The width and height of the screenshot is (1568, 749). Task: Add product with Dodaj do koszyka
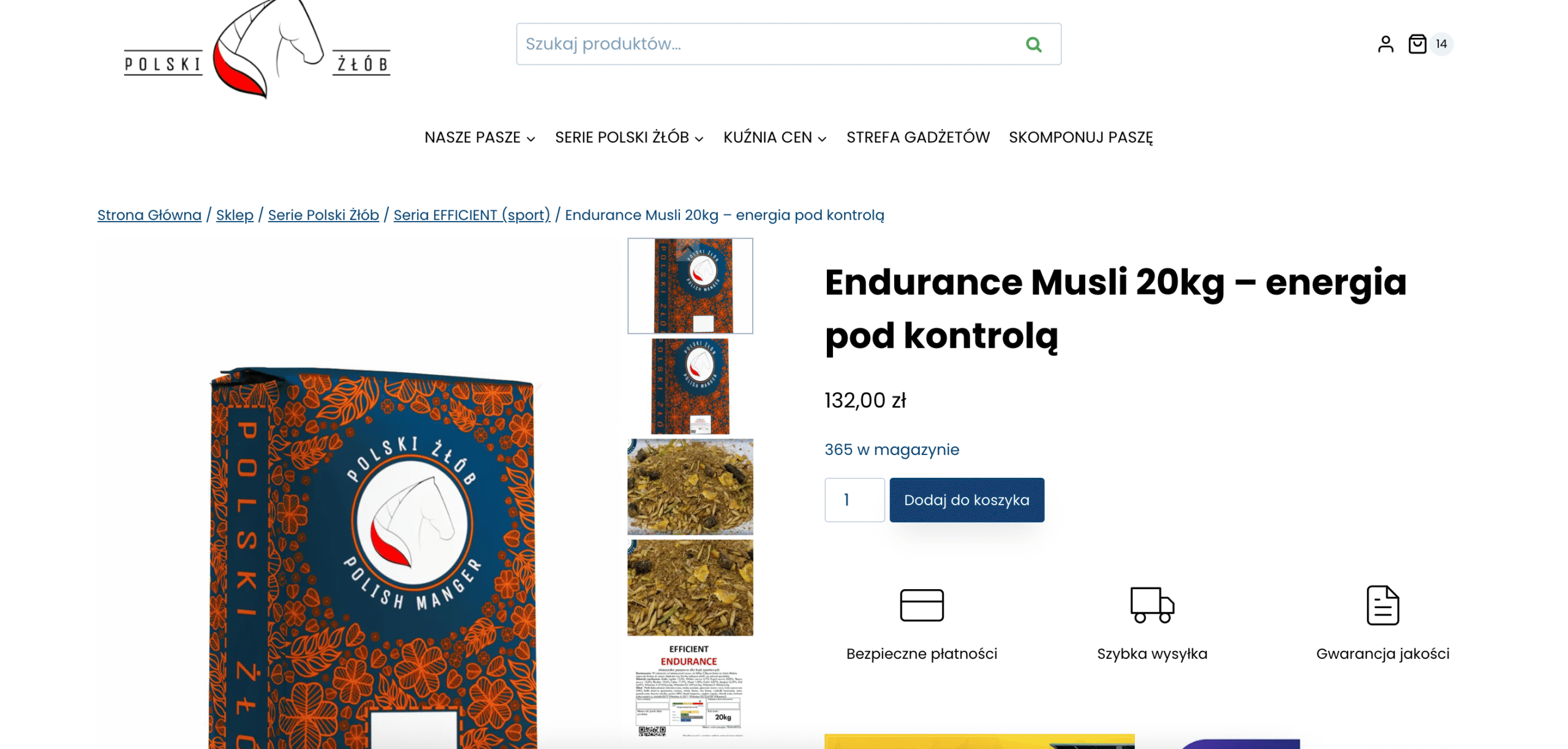tap(967, 500)
